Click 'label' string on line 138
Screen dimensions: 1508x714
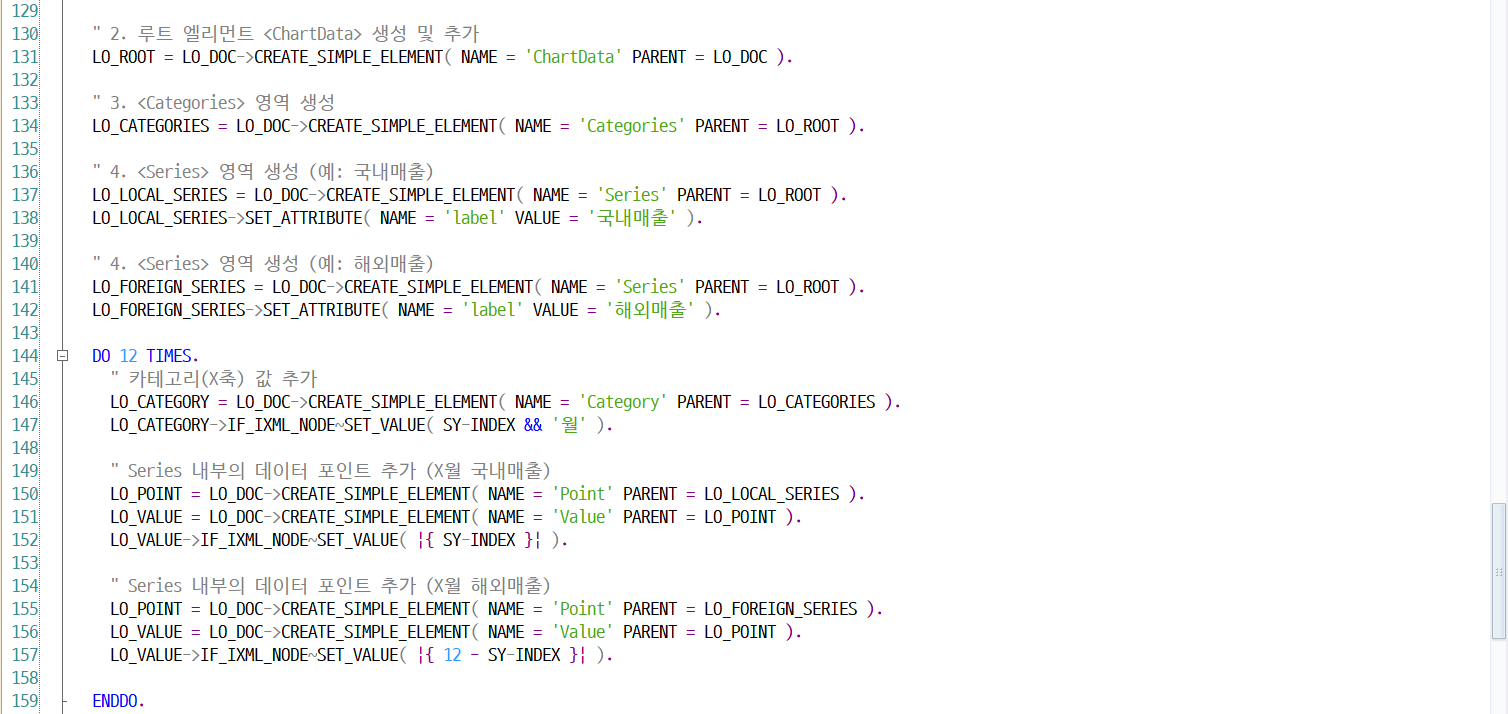(x=474, y=218)
